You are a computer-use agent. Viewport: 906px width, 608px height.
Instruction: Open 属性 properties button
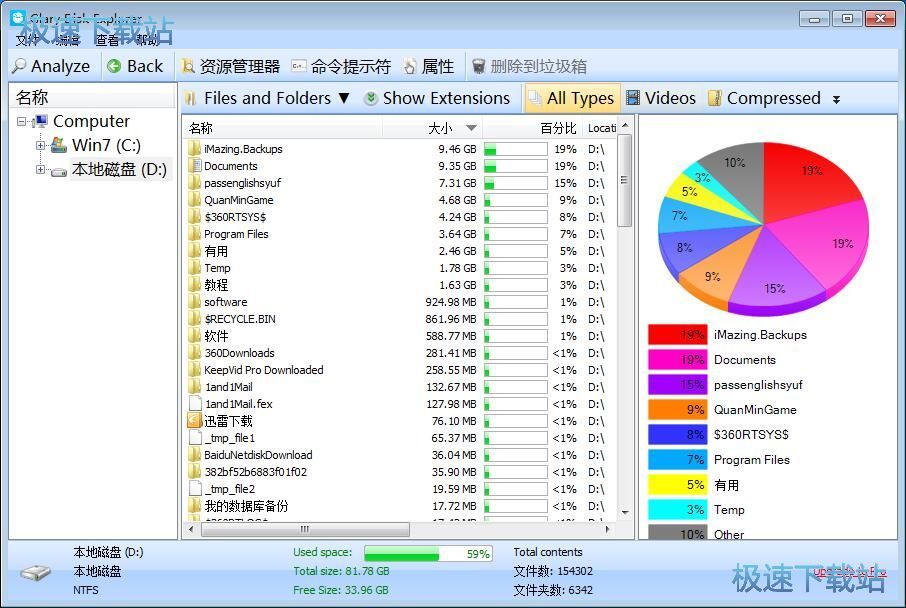click(x=429, y=66)
